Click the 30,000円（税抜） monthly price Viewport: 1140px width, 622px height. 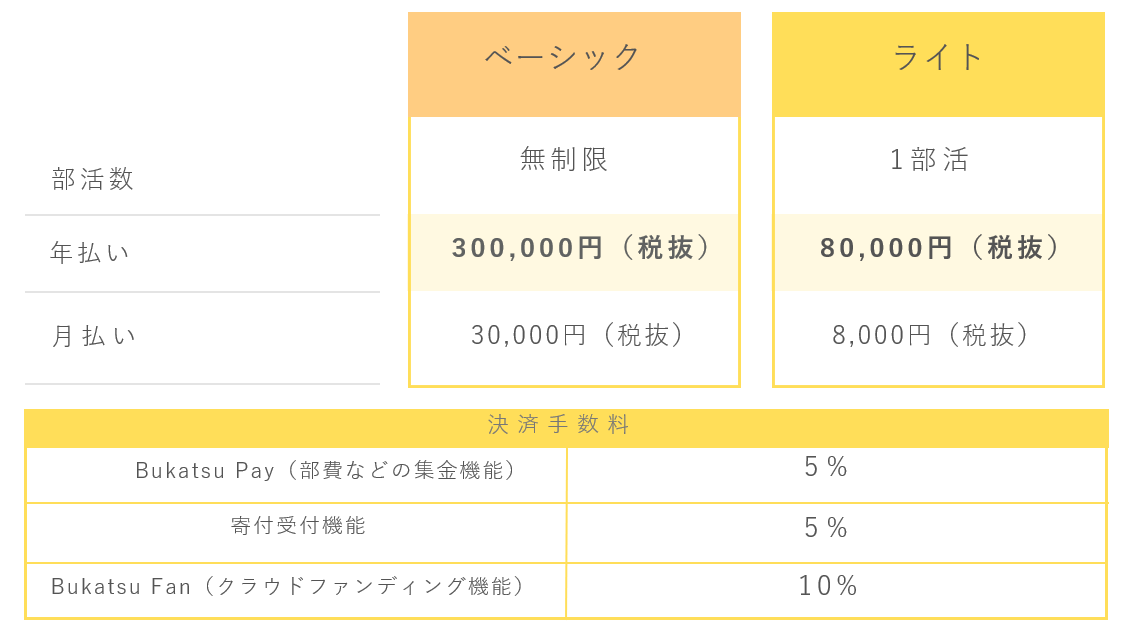point(577,334)
